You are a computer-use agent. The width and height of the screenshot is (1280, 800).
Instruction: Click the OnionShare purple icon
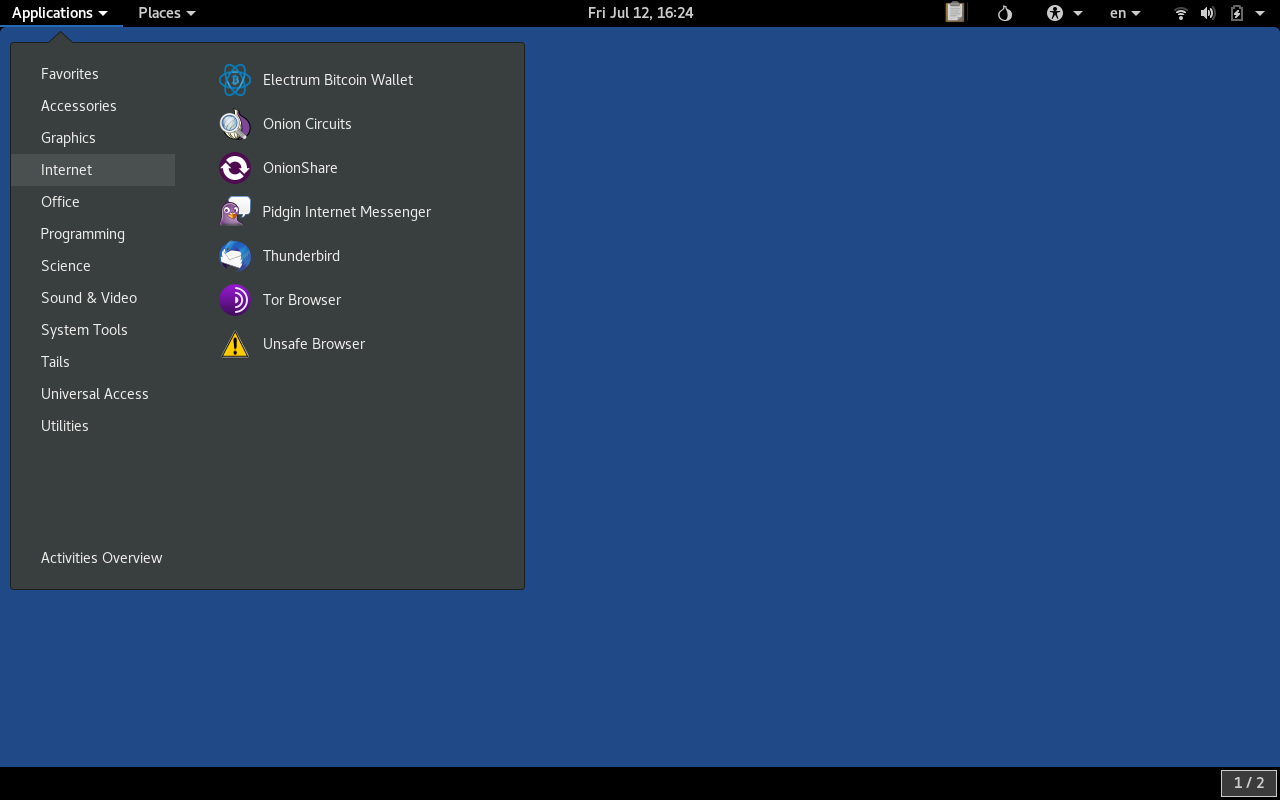(235, 168)
